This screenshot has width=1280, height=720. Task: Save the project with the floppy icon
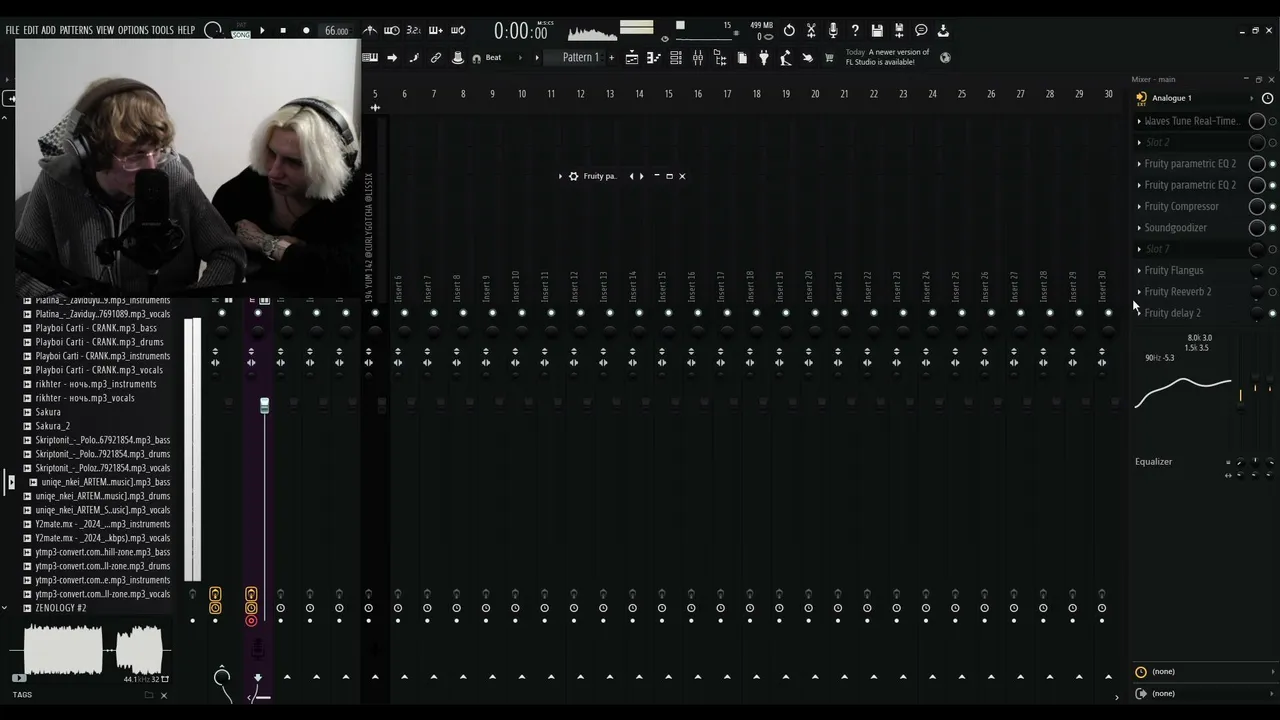[877, 31]
